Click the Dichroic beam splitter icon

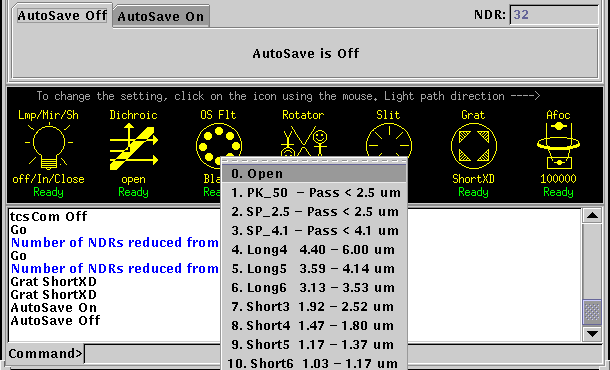click(x=133, y=147)
